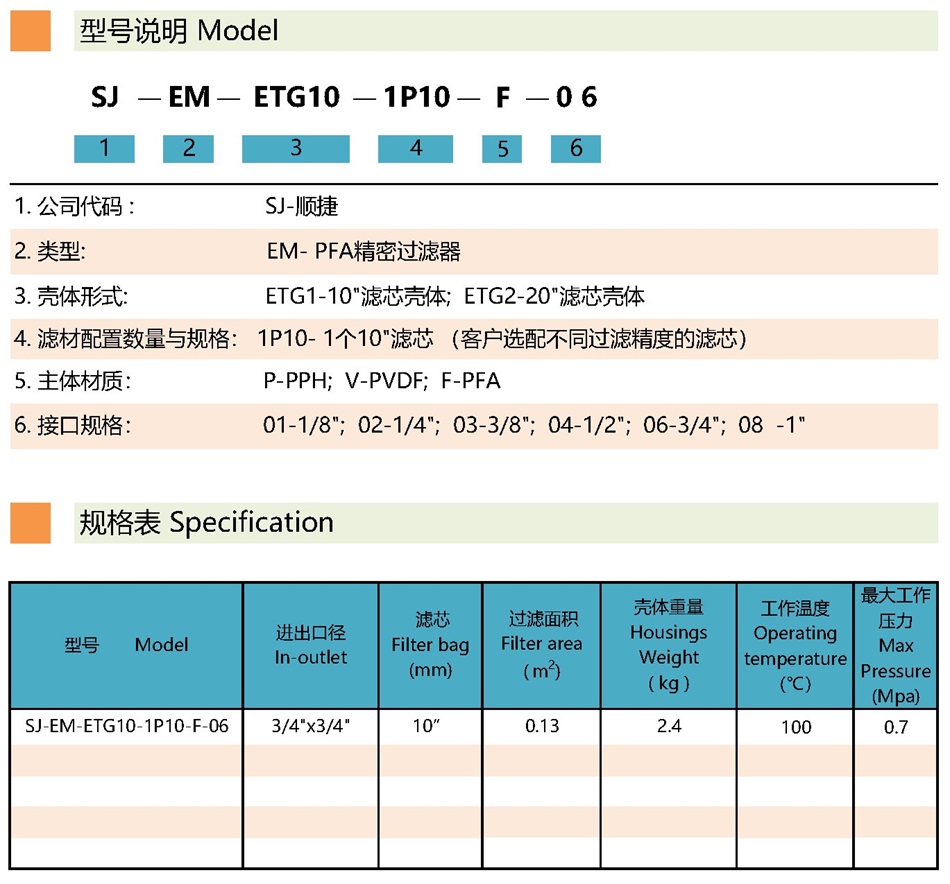Image resolution: width=950 pixels, height=884 pixels.
Task: Select the 公司代码 row with SJ-顺捷
Action: pyautogui.click(x=300, y=207)
